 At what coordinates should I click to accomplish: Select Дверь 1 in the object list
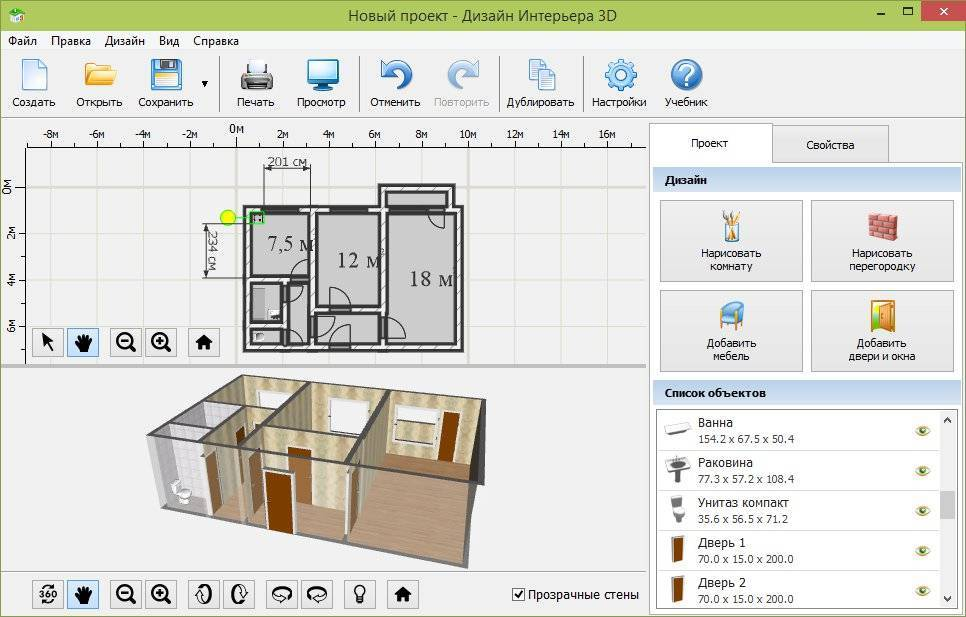[798, 551]
